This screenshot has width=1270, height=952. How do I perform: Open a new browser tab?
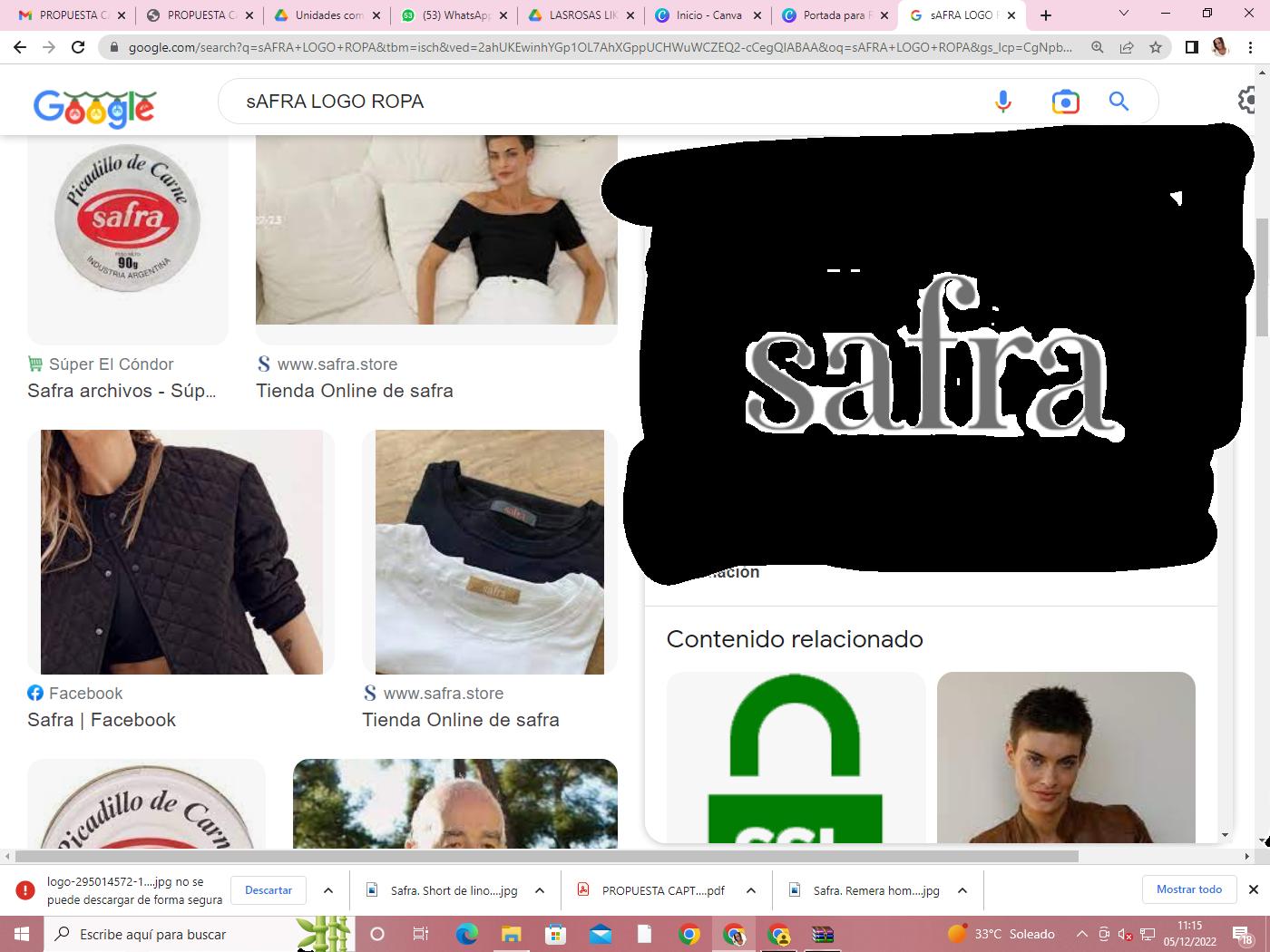(1046, 15)
